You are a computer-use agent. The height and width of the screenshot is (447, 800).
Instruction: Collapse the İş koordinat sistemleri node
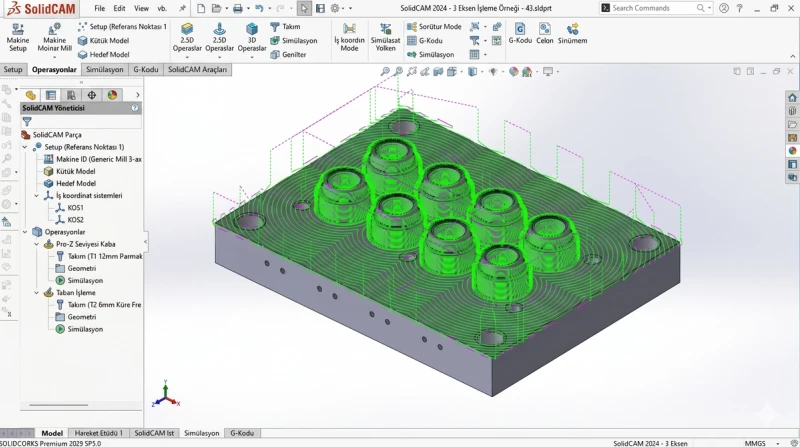coord(37,195)
